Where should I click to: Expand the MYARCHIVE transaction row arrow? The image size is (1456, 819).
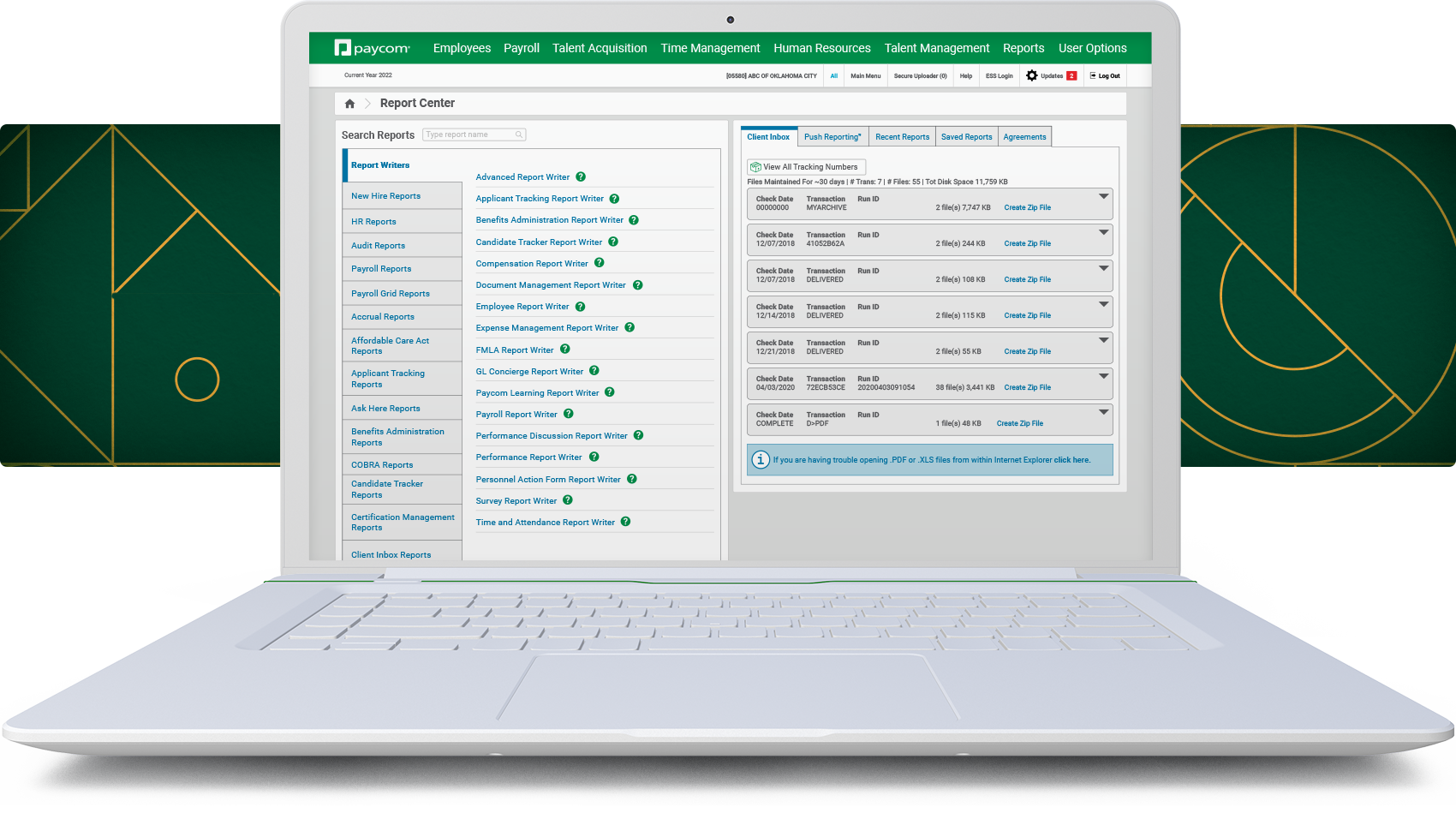click(1104, 196)
